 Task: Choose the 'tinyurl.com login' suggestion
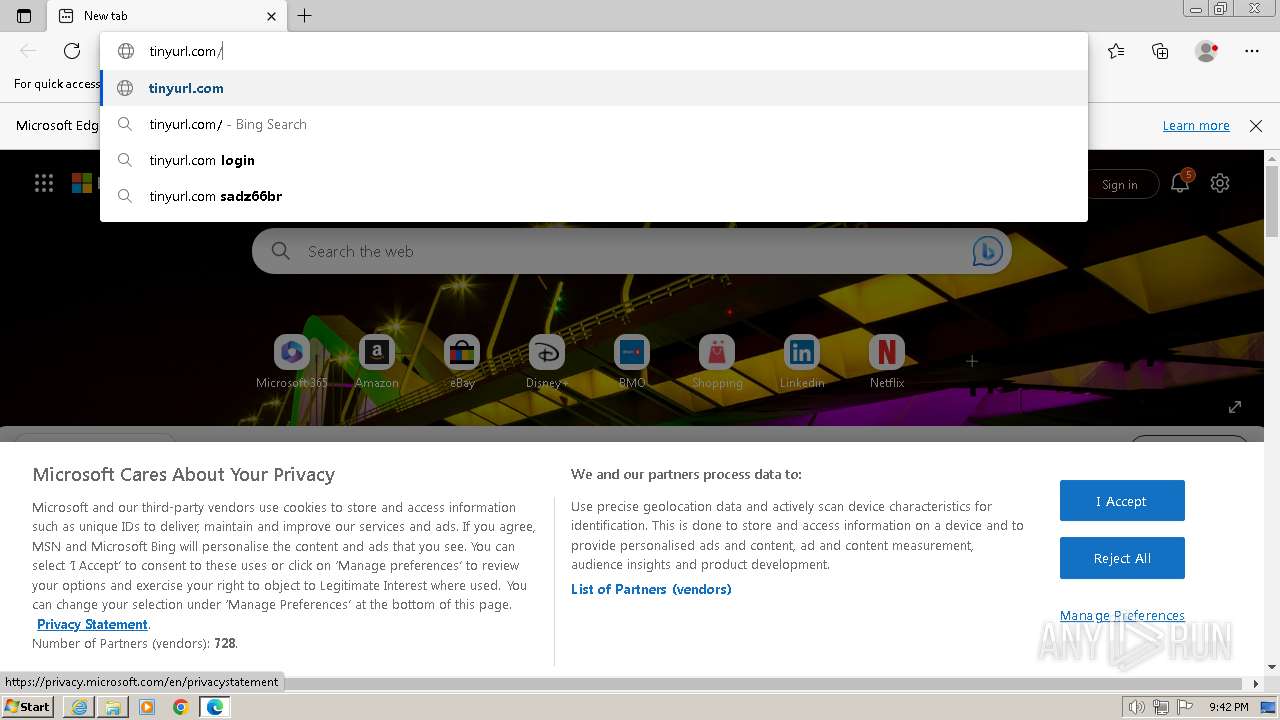point(594,160)
